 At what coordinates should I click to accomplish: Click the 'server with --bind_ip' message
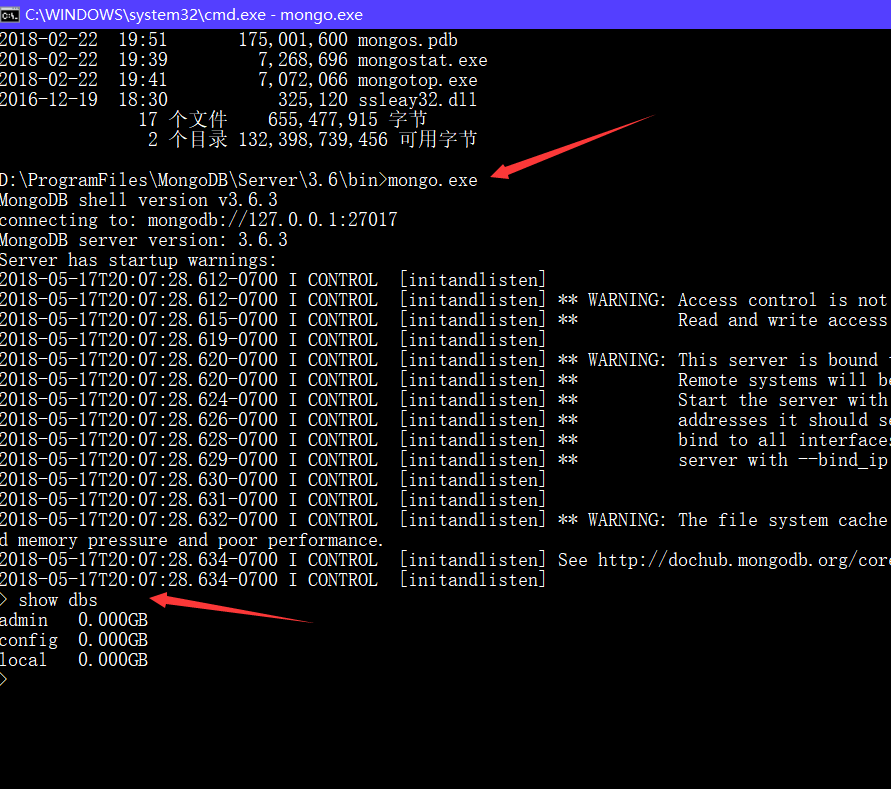pyautogui.click(x=782, y=460)
